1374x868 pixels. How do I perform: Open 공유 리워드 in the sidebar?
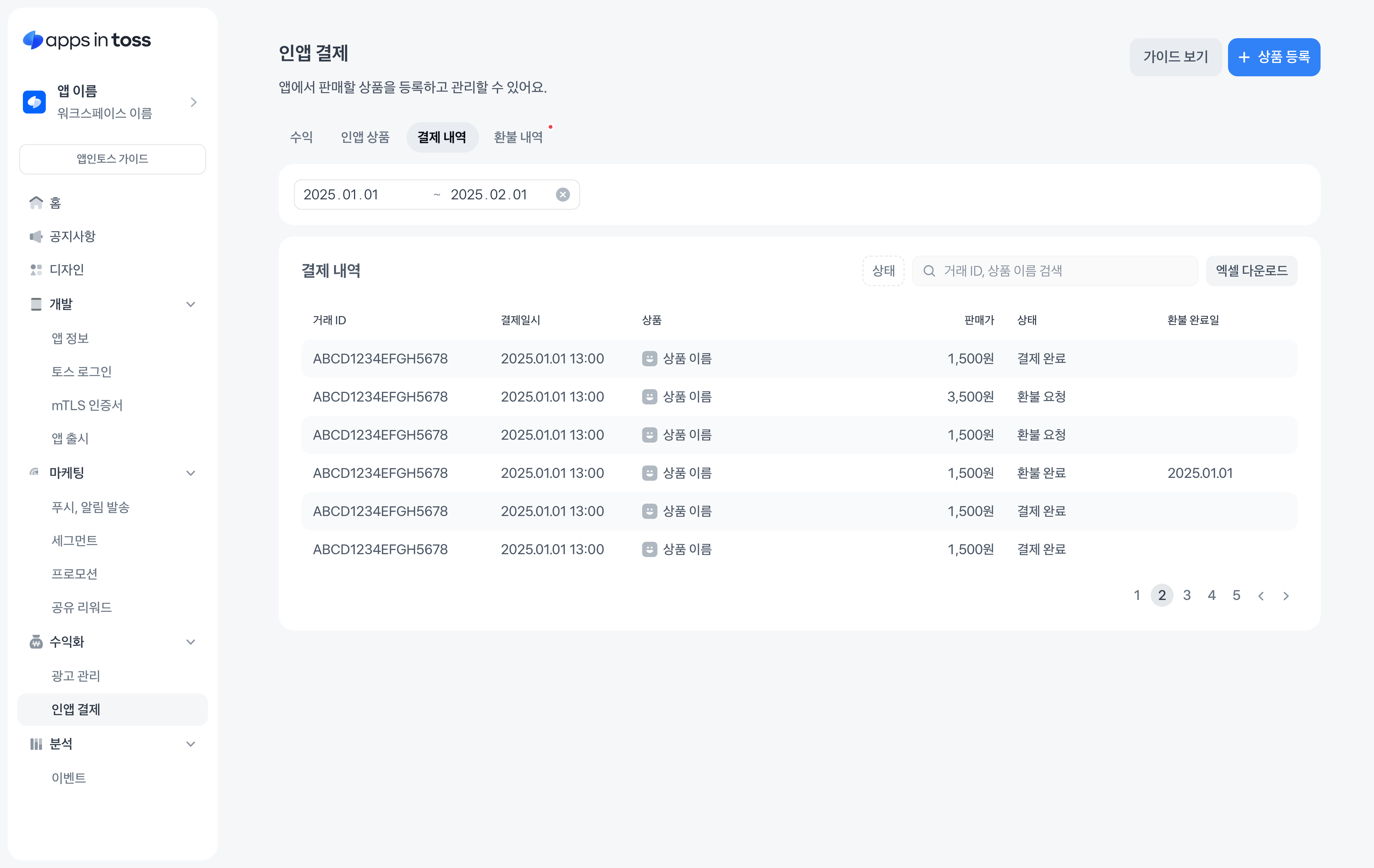point(82,607)
